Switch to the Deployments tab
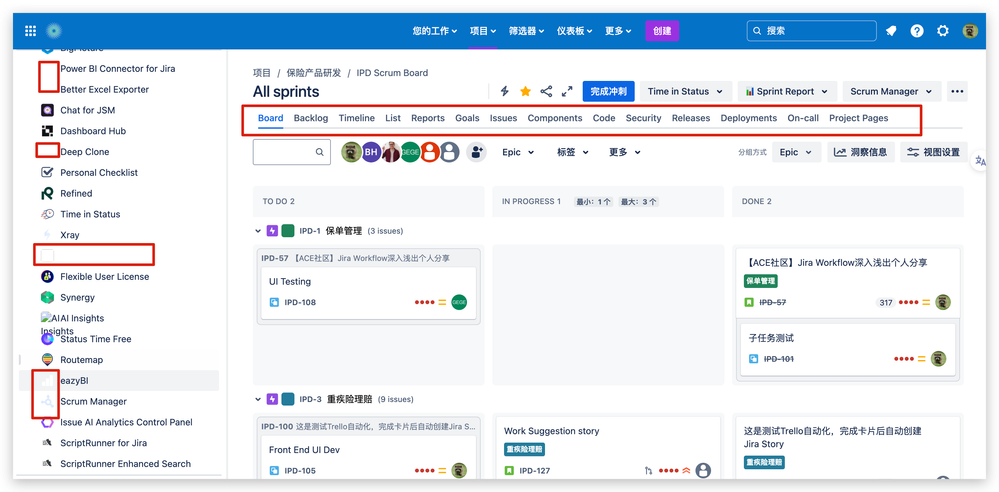Image resolution: width=999 pixels, height=492 pixels. (x=749, y=118)
